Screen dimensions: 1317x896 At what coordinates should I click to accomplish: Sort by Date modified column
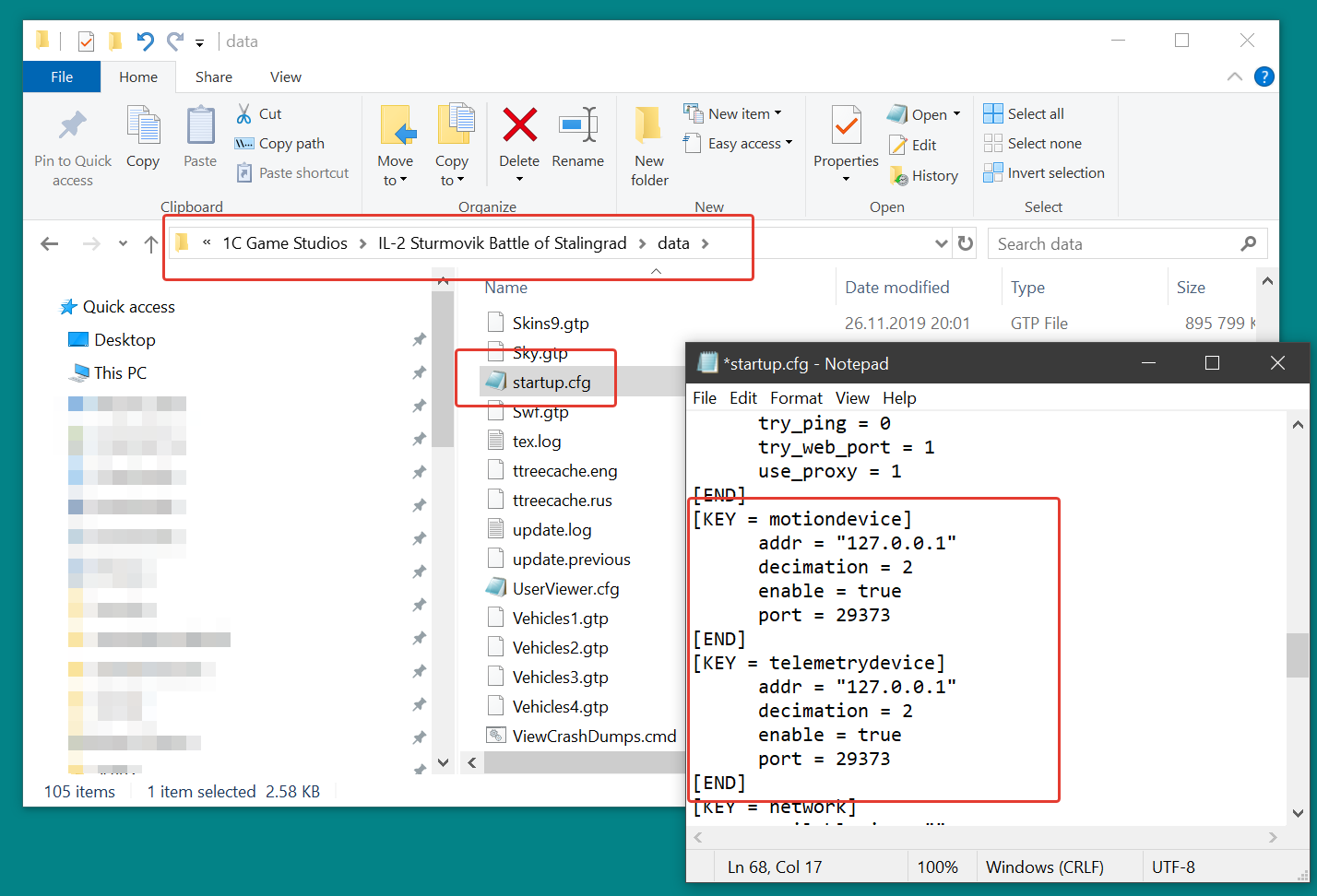[897, 288]
